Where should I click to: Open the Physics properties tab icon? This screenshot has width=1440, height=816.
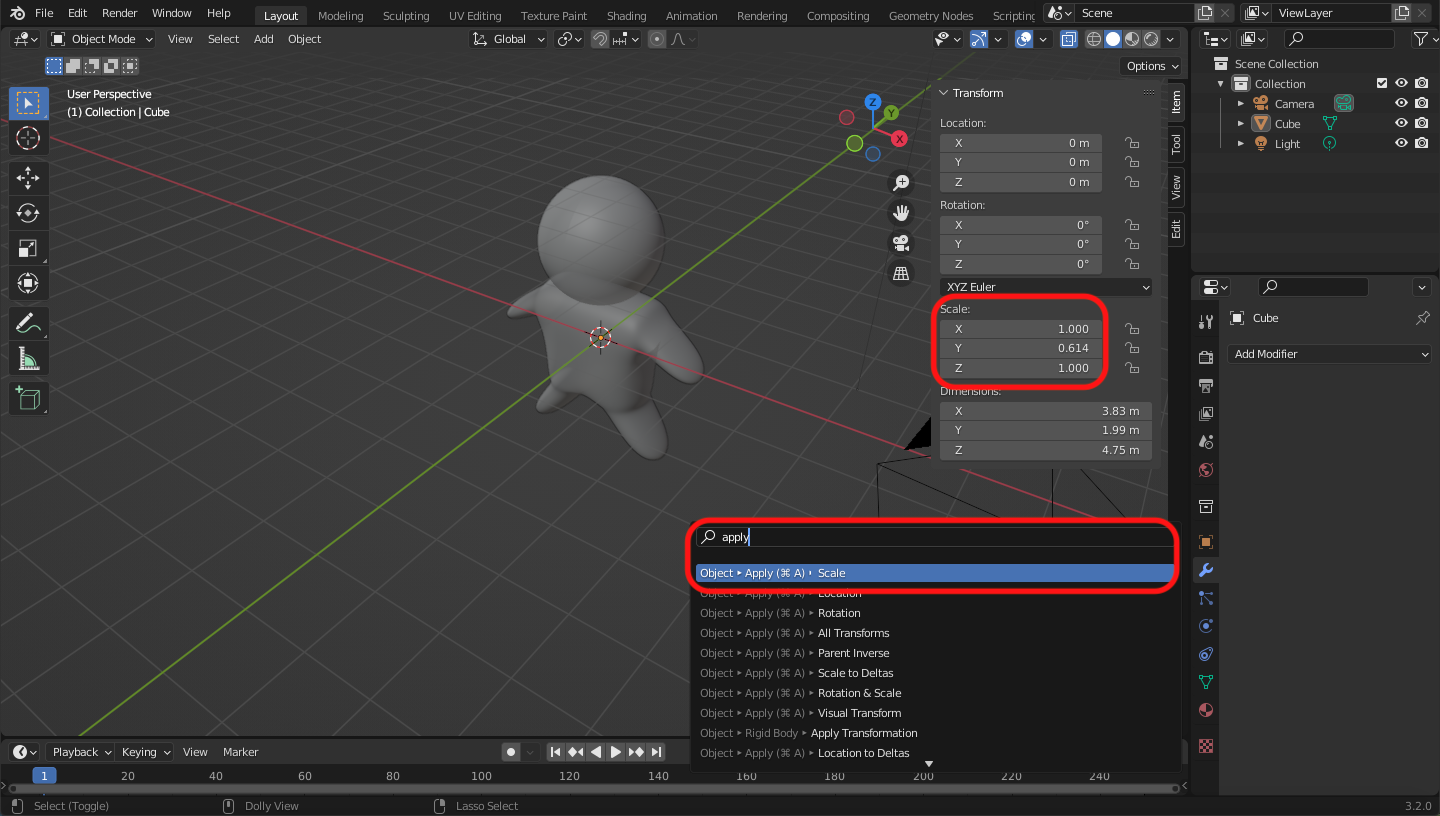[1206, 626]
